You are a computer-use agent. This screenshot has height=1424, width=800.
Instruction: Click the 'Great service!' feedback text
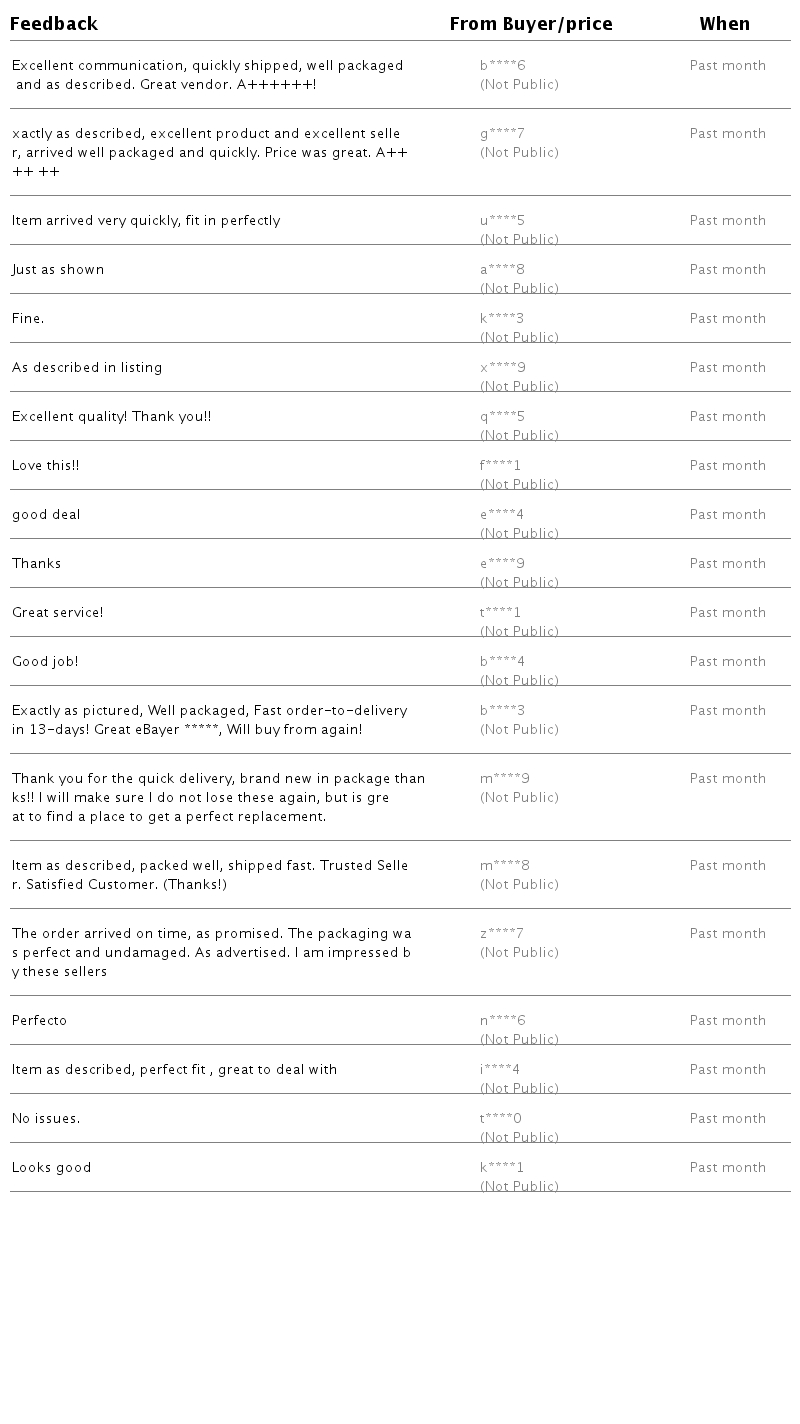click(57, 613)
